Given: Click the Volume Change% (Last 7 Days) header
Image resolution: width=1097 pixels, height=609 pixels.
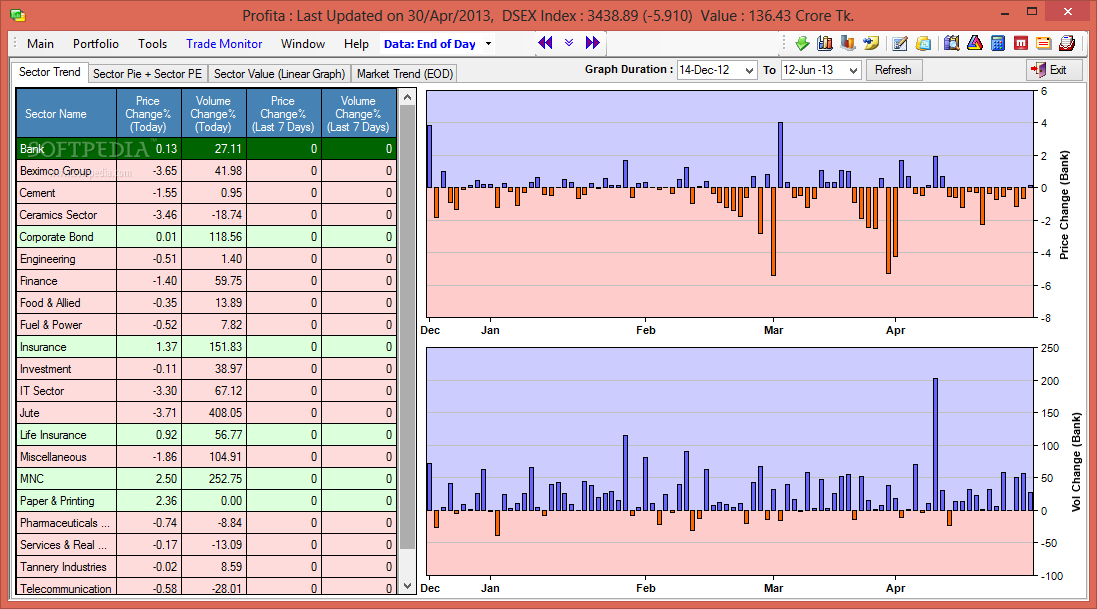Looking at the screenshot, I should coord(358,113).
